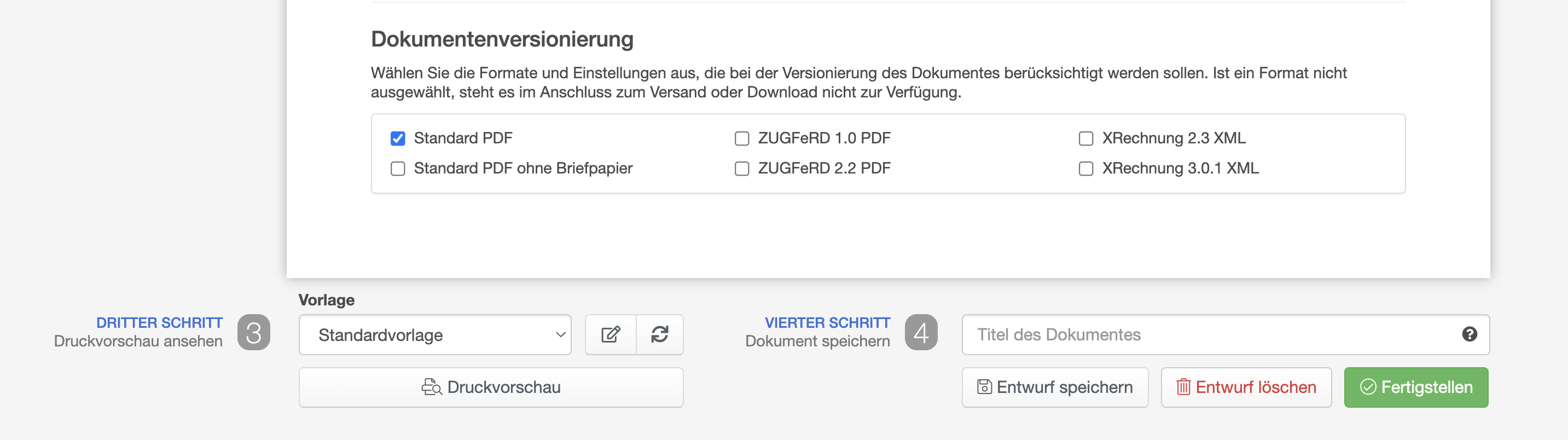Open the Standardvorlage template dropdown
The image size is (1568, 440).
pos(434,335)
